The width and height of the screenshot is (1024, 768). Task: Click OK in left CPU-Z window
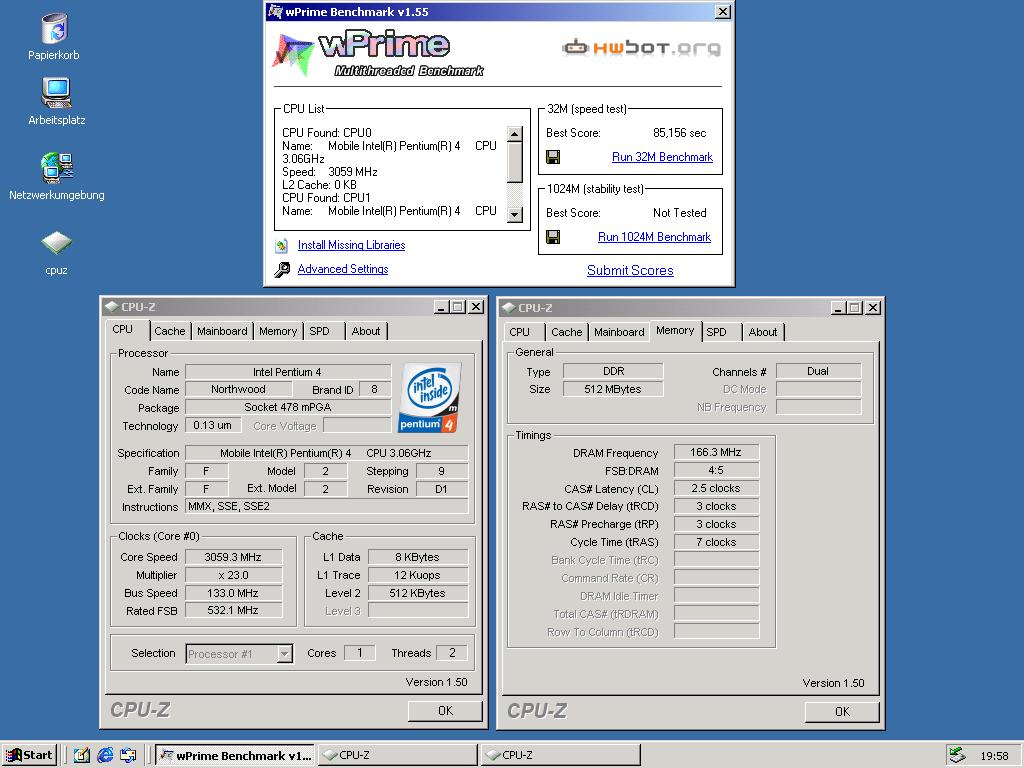click(x=445, y=711)
